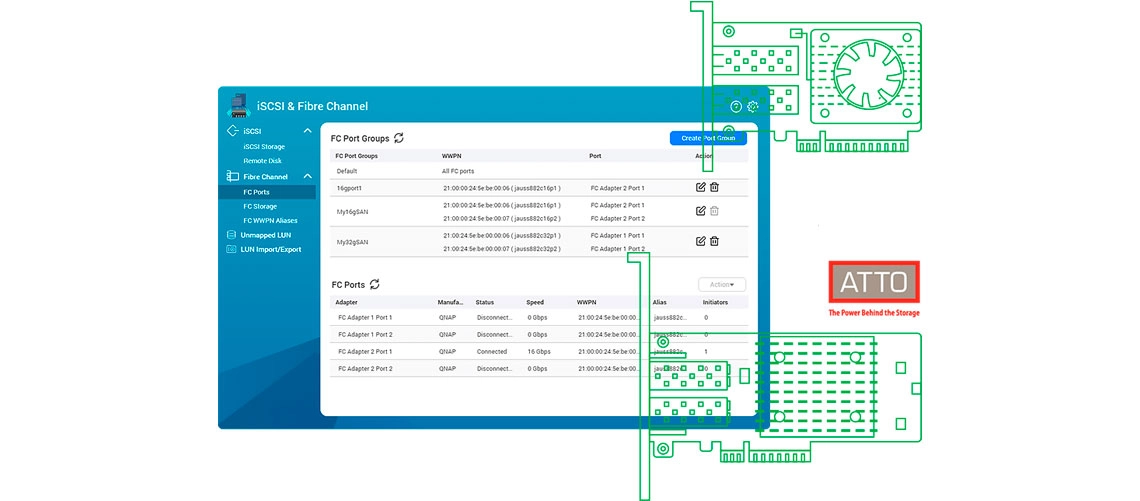Image resolution: width=1140 pixels, height=501 pixels.
Task: Open Remote Disk page
Action: pos(262,161)
